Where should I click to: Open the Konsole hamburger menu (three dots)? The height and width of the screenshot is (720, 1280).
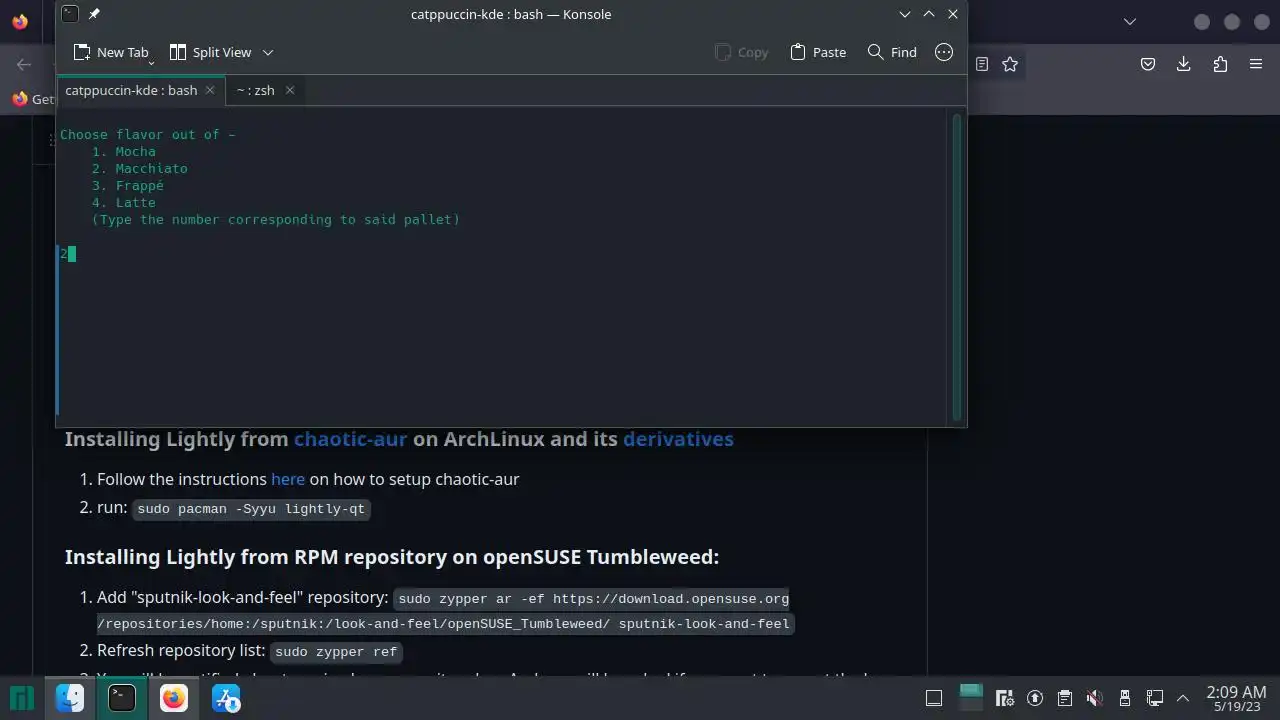(x=944, y=52)
